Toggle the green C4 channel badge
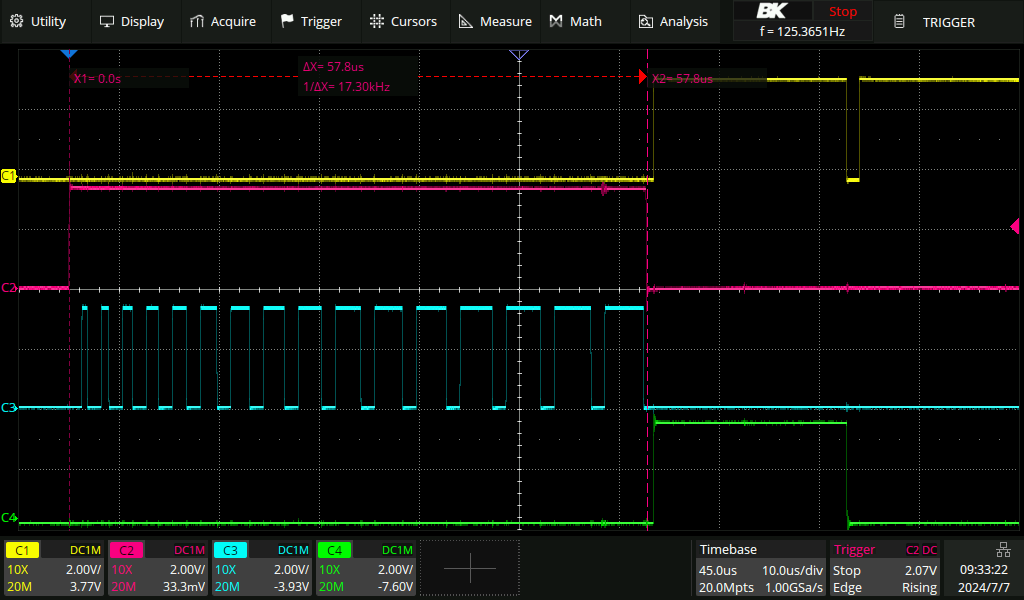The image size is (1024, 600). 334,550
